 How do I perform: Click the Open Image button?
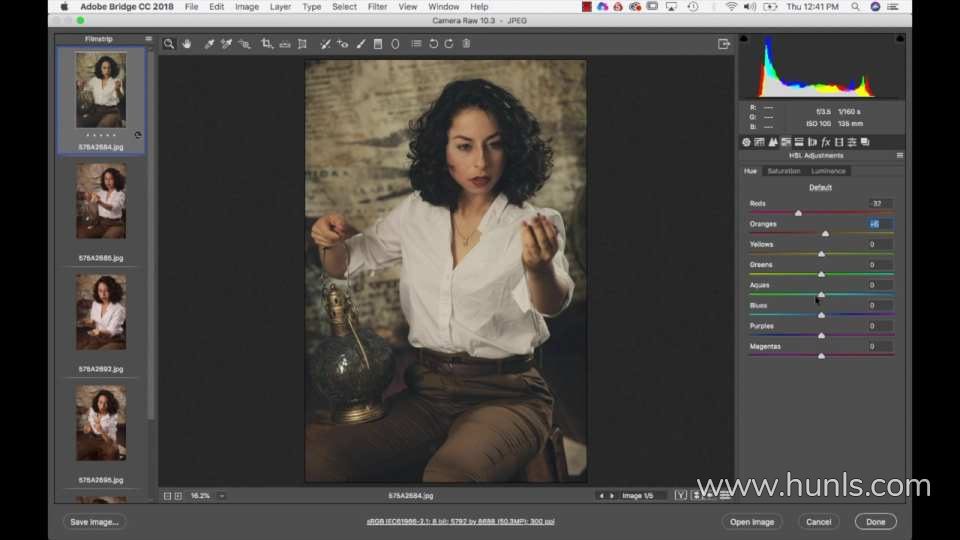(752, 522)
